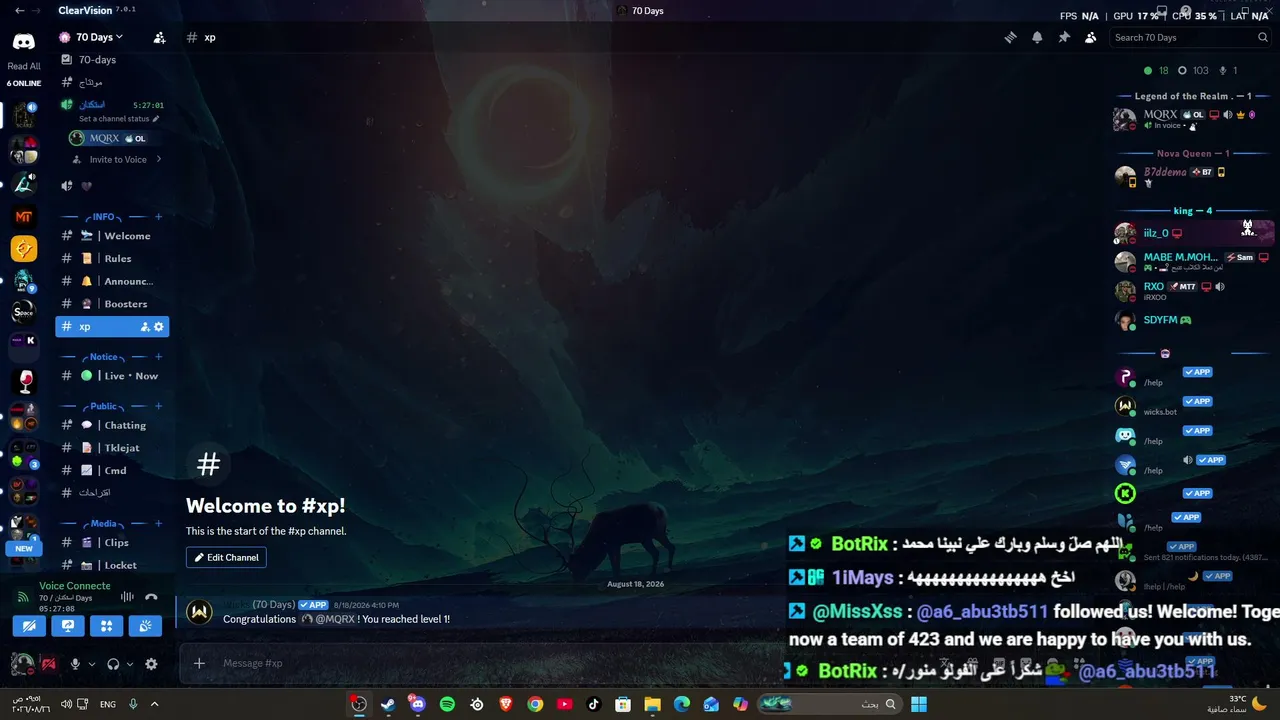
Task: Open xp channel settings gear
Action: (x=158, y=327)
